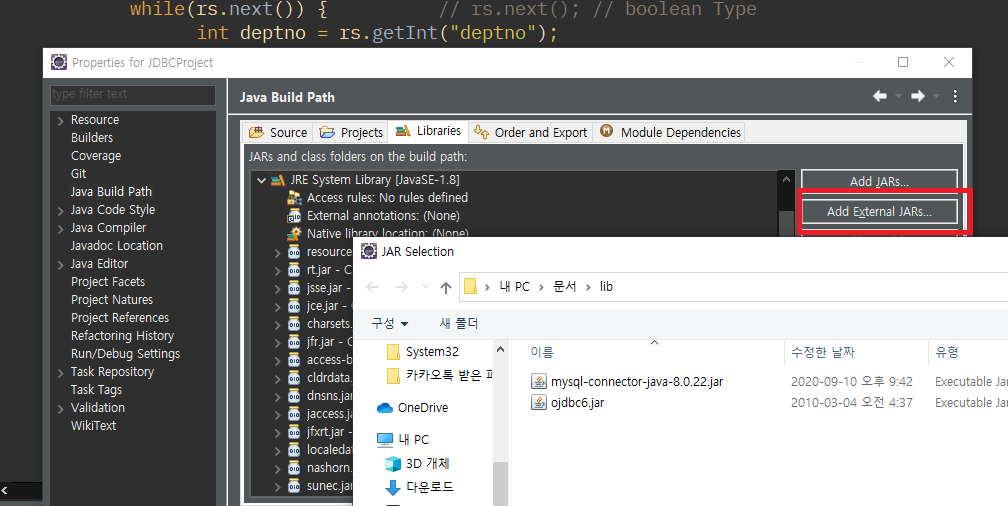Expand the Resource preference node
Screen dimensions: 1008x506
point(60,120)
